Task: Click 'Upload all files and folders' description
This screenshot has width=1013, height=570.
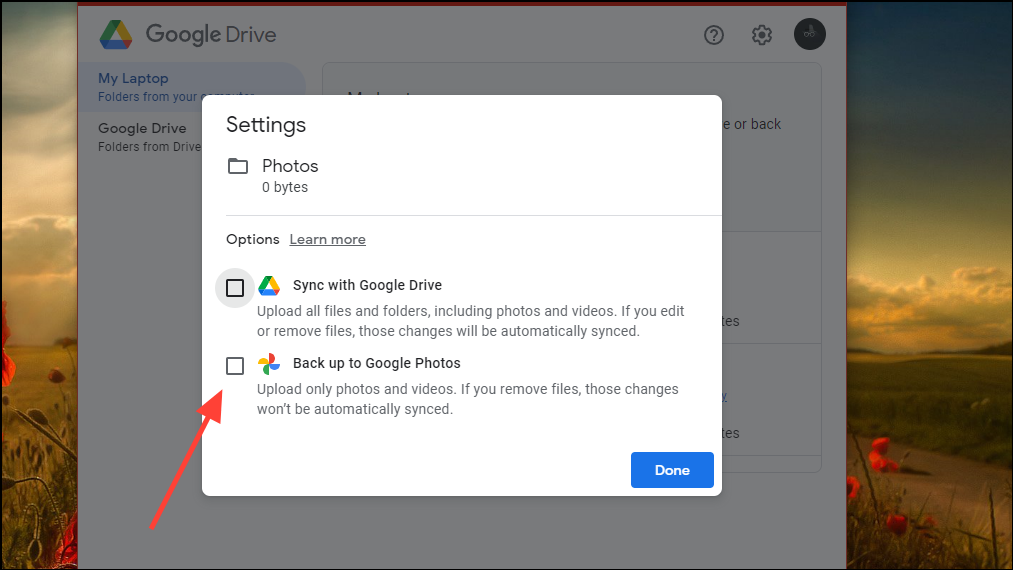Action: pos(470,321)
